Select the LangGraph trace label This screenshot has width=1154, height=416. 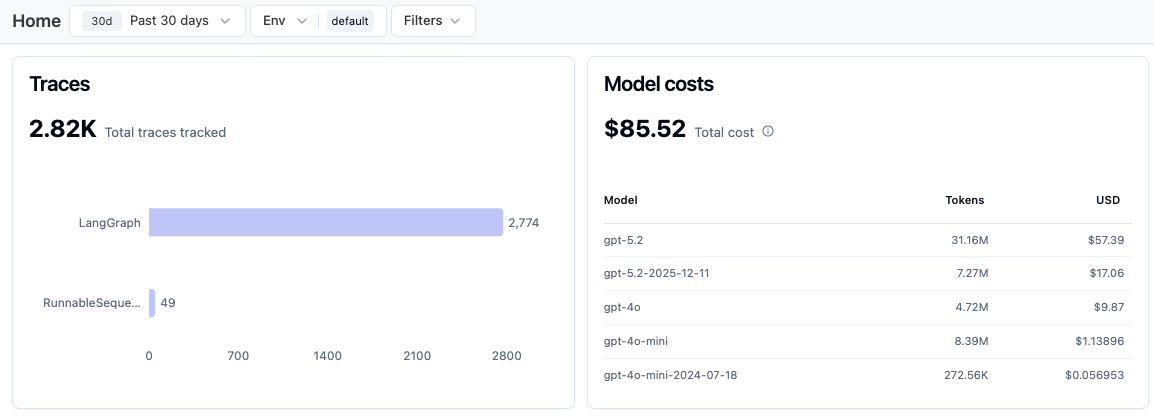[110, 222]
